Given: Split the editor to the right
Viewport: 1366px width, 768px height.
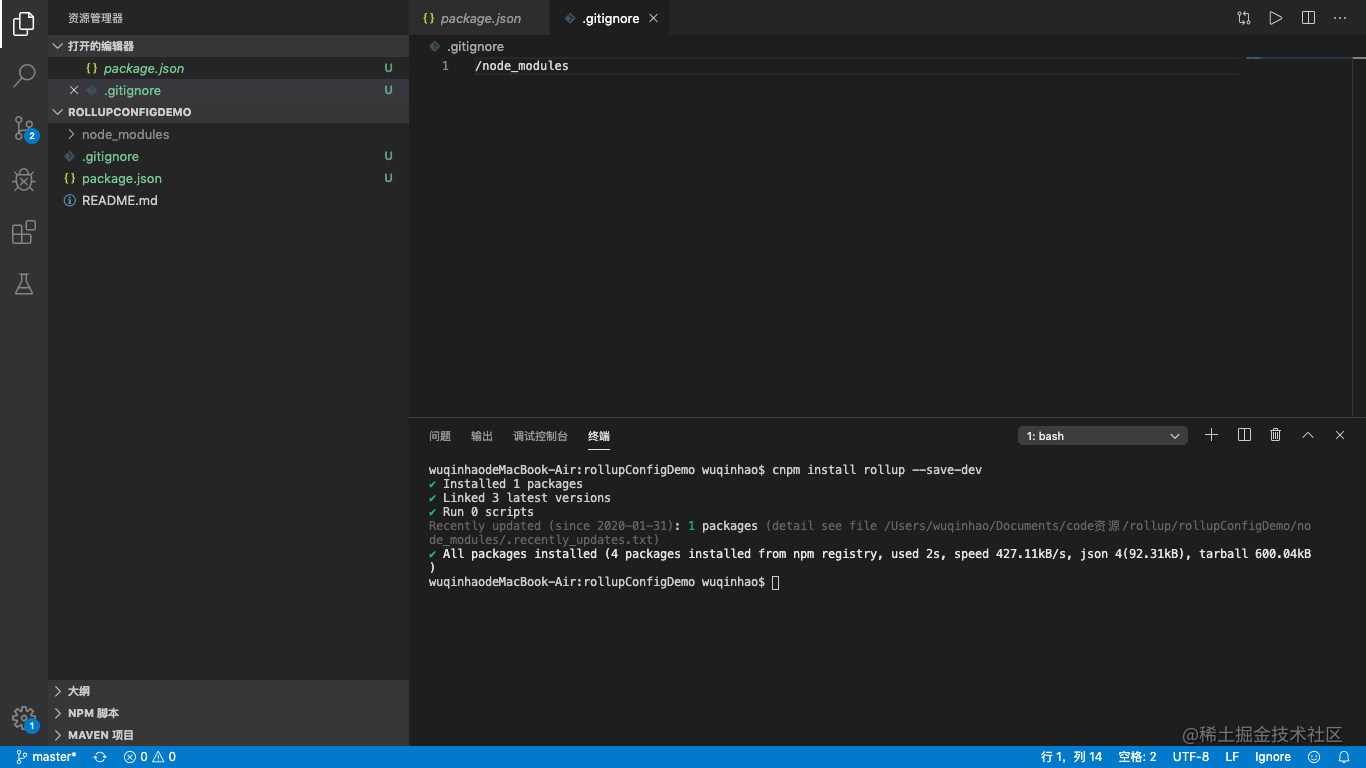Looking at the screenshot, I should [x=1308, y=18].
